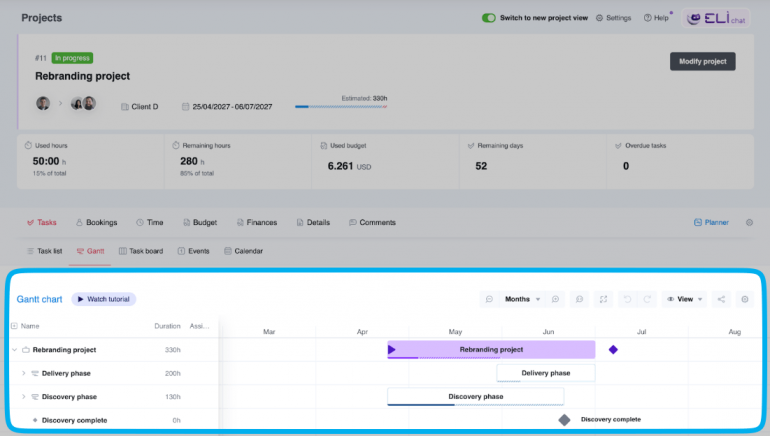The width and height of the screenshot is (770, 436).
Task: Open Gantt chart settings gear
Action: (x=744, y=299)
